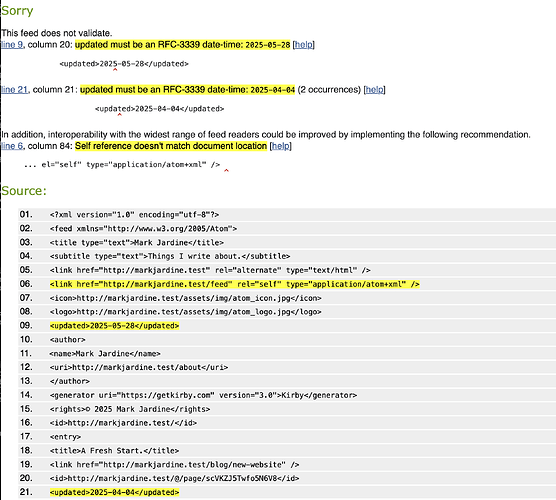Click source line 12 uri about

139,367
